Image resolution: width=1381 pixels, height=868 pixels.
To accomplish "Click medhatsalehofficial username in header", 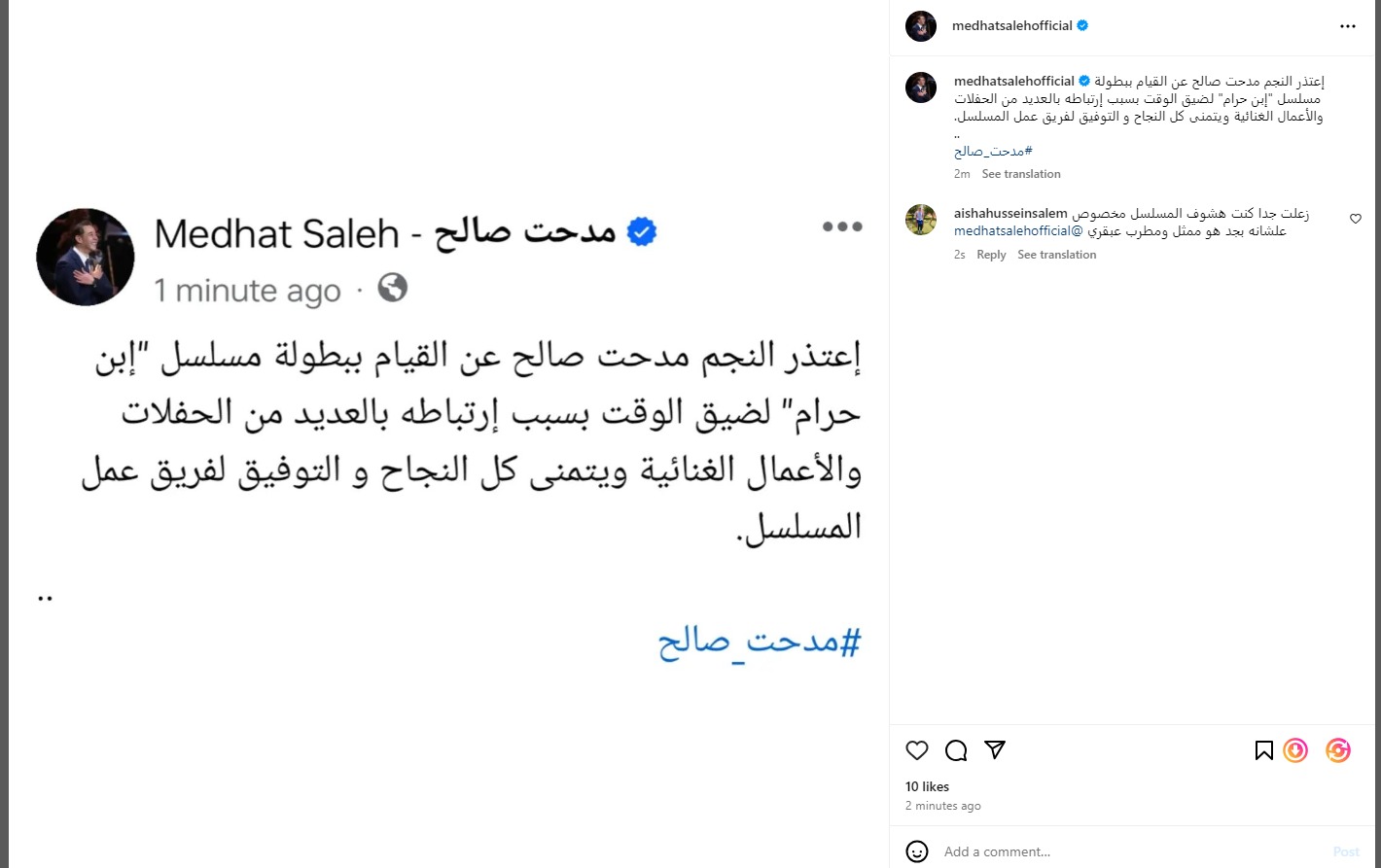I will [x=1011, y=26].
